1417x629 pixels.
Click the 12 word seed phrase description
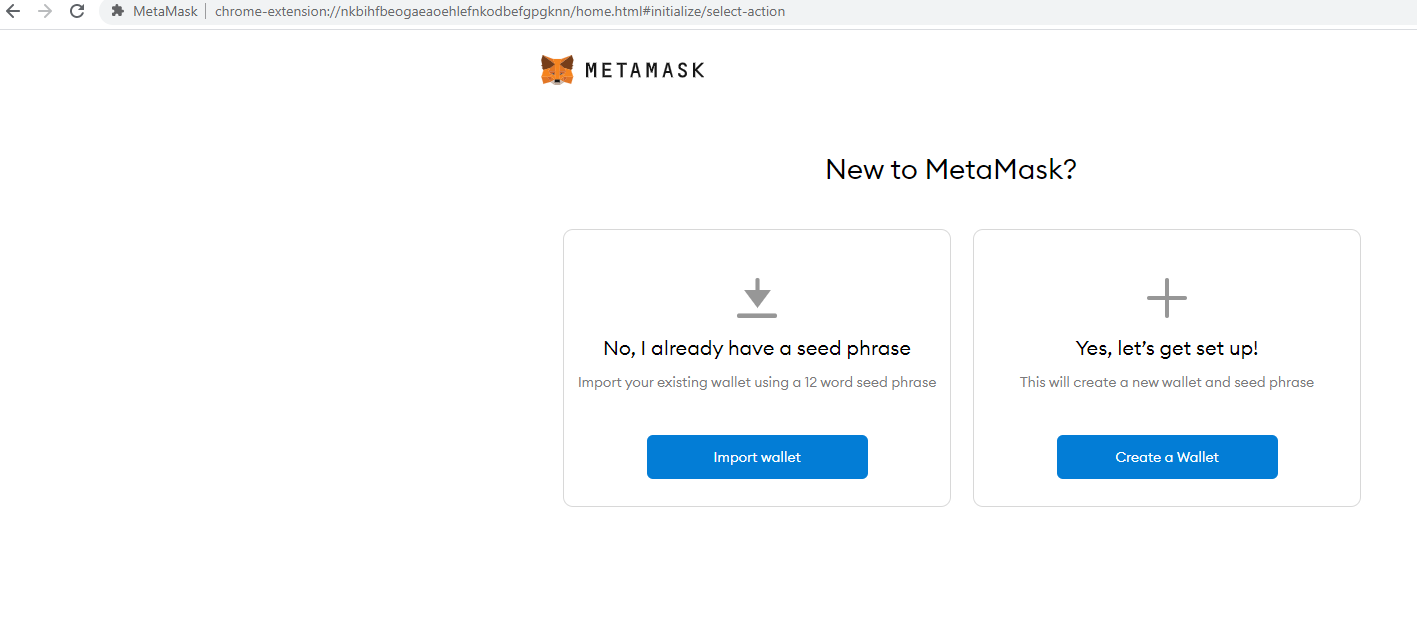click(757, 382)
